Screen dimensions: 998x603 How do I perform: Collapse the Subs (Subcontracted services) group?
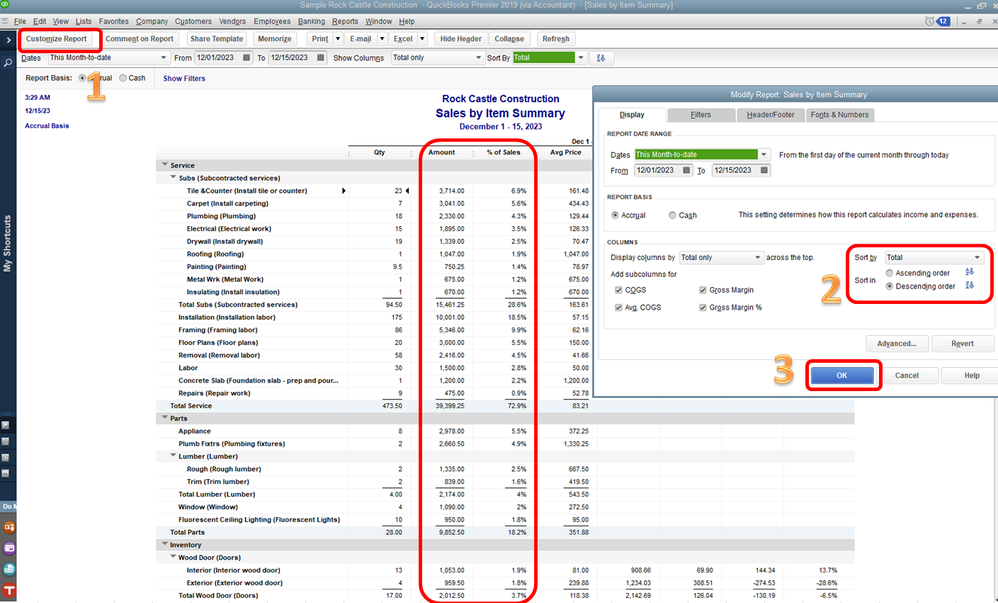pos(173,177)
